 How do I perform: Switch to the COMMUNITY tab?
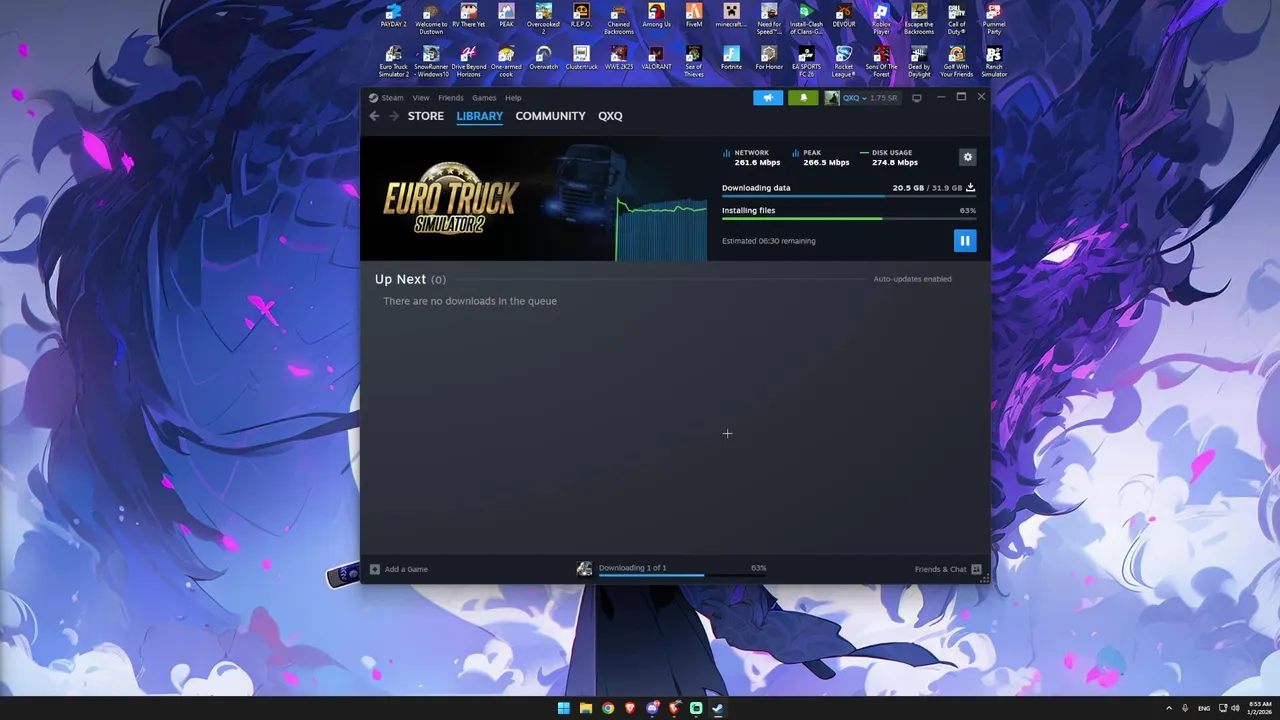[x=550, y=116]
